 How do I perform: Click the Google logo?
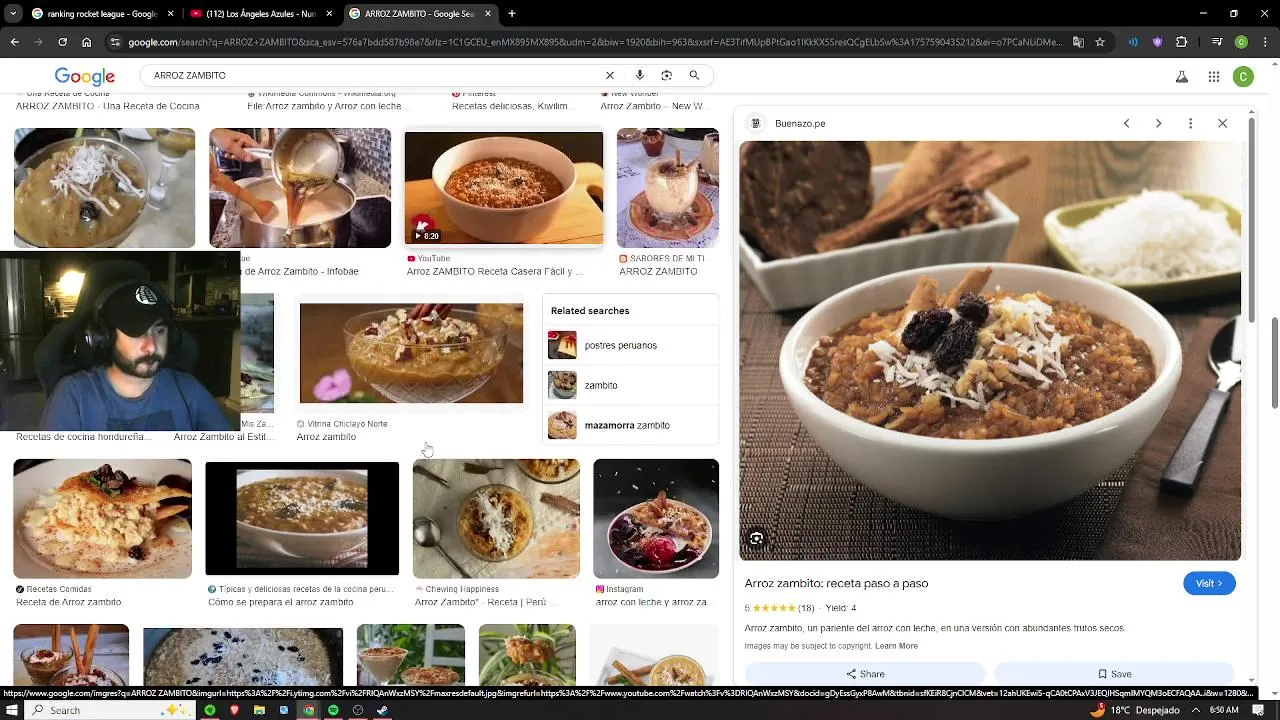[x=84, y=76]
